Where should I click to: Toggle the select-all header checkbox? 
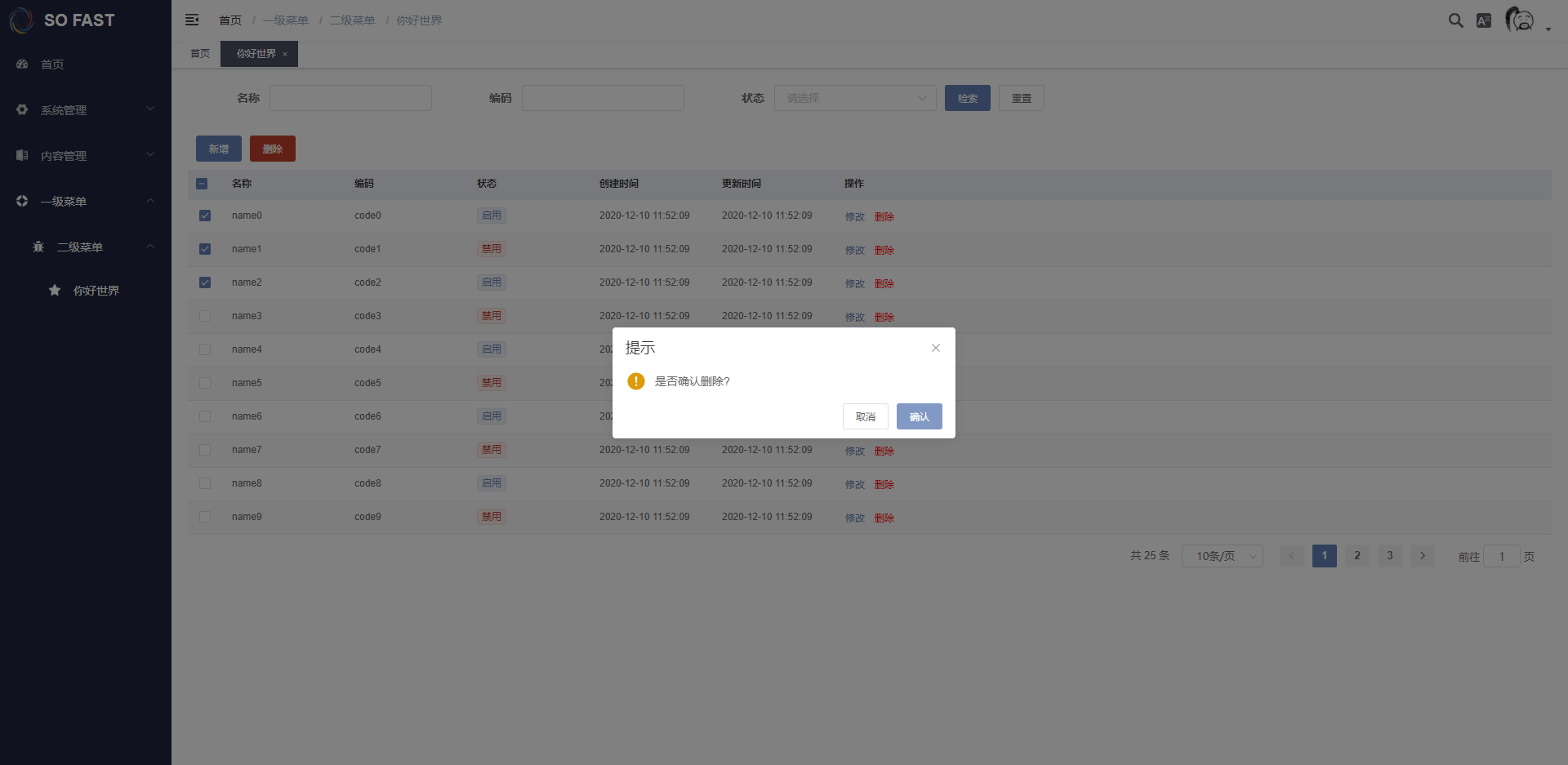coord(202,184)
